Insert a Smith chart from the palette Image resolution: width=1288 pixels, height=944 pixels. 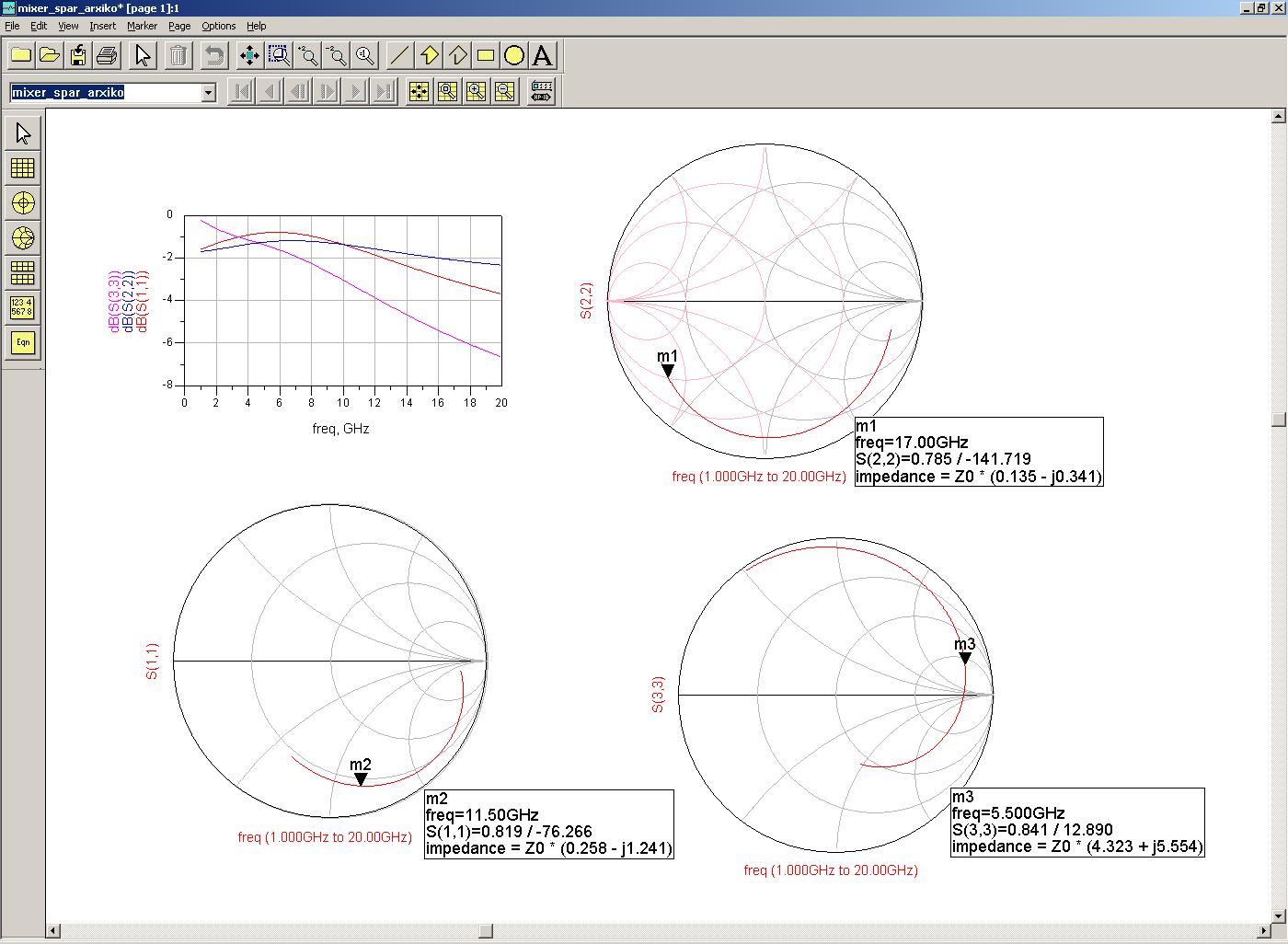[x=23, y=238]
